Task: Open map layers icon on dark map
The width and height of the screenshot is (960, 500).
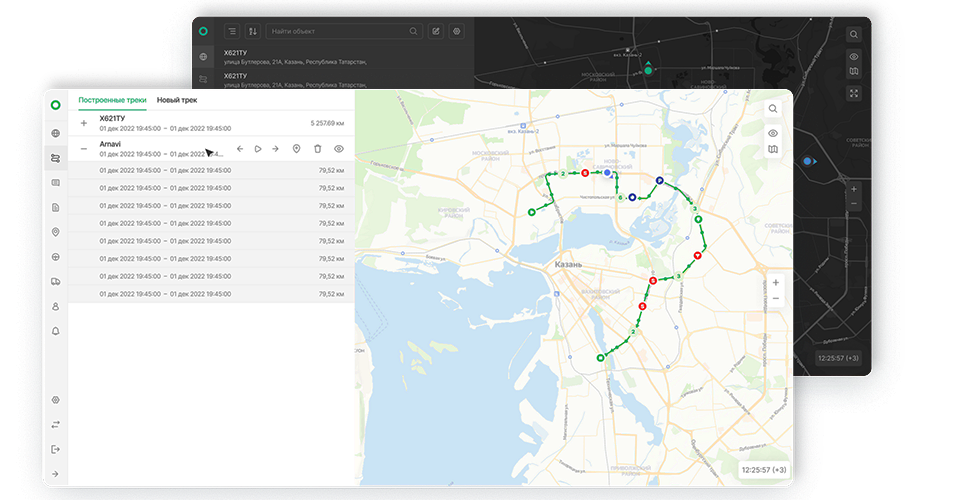Action: tap(853, 72)
